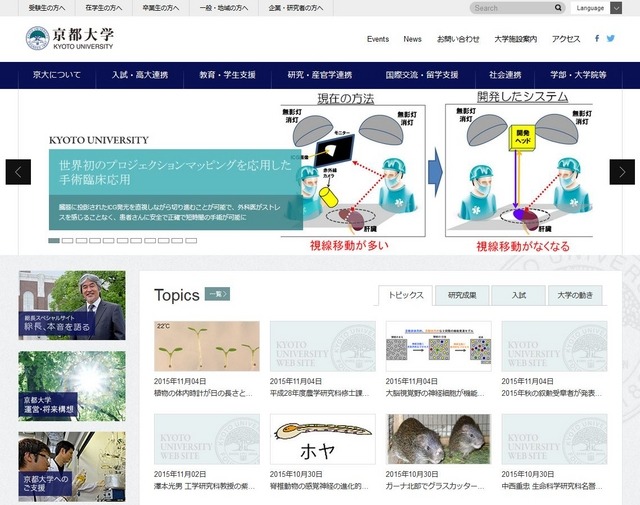The height and width of the screenshot is (505, 640).
Task: Click the Topics 一覧 button
Action: (217, 294)
